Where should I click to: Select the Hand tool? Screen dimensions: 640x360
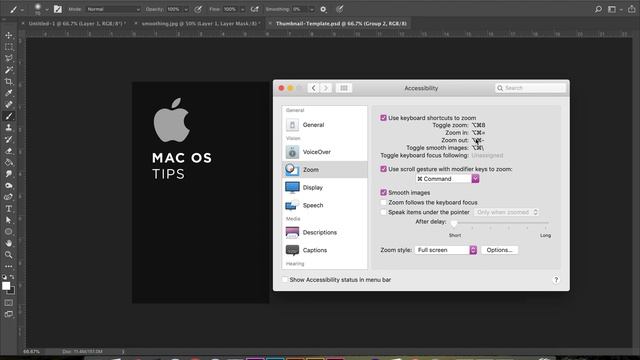(x=9, y=243)
